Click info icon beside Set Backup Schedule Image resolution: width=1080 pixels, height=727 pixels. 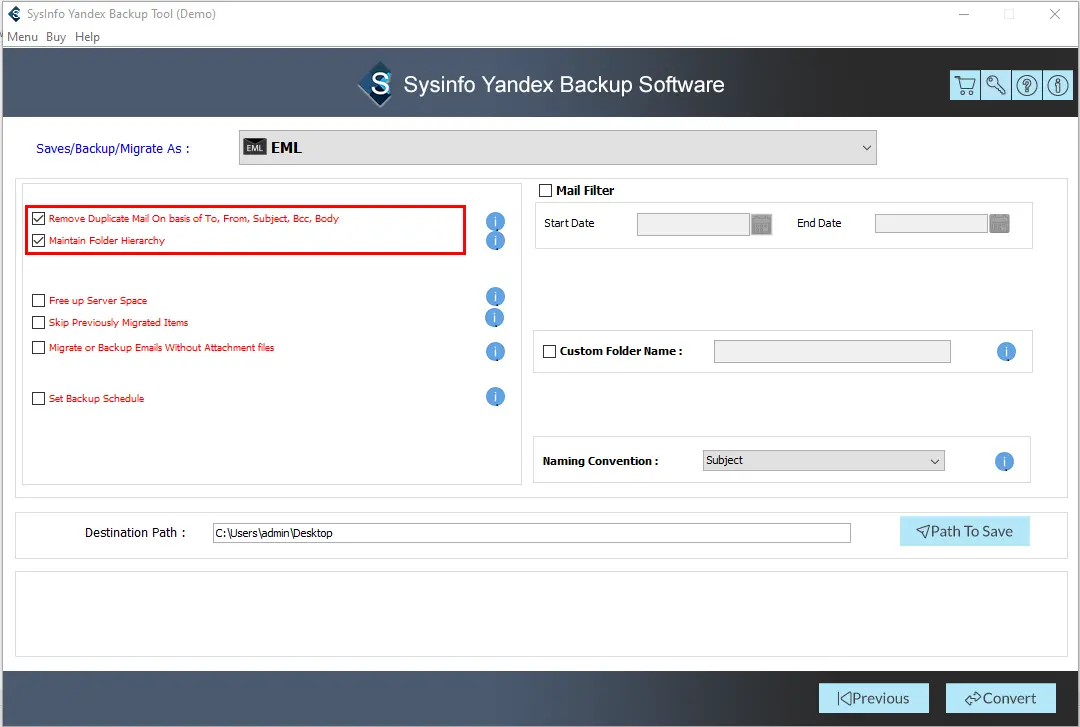point(495,397)
